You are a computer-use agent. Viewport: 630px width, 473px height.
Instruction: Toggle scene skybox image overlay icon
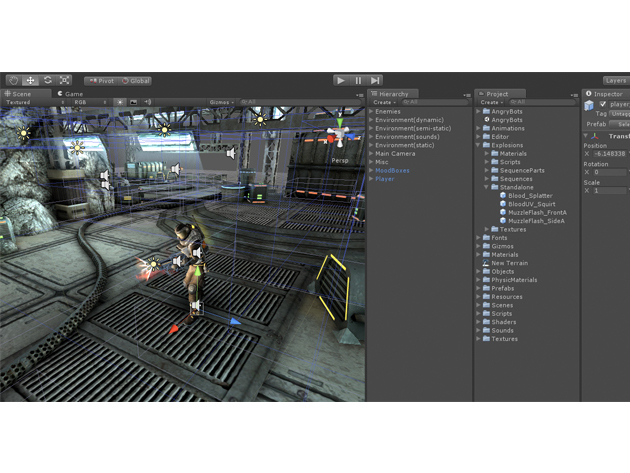tap(133, 102)
